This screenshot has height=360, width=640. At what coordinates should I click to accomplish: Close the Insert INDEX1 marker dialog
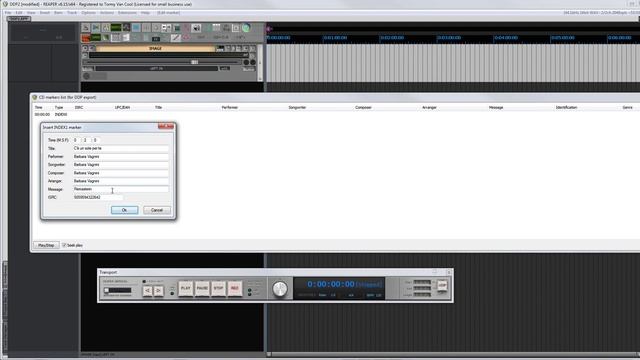point(166,127)
